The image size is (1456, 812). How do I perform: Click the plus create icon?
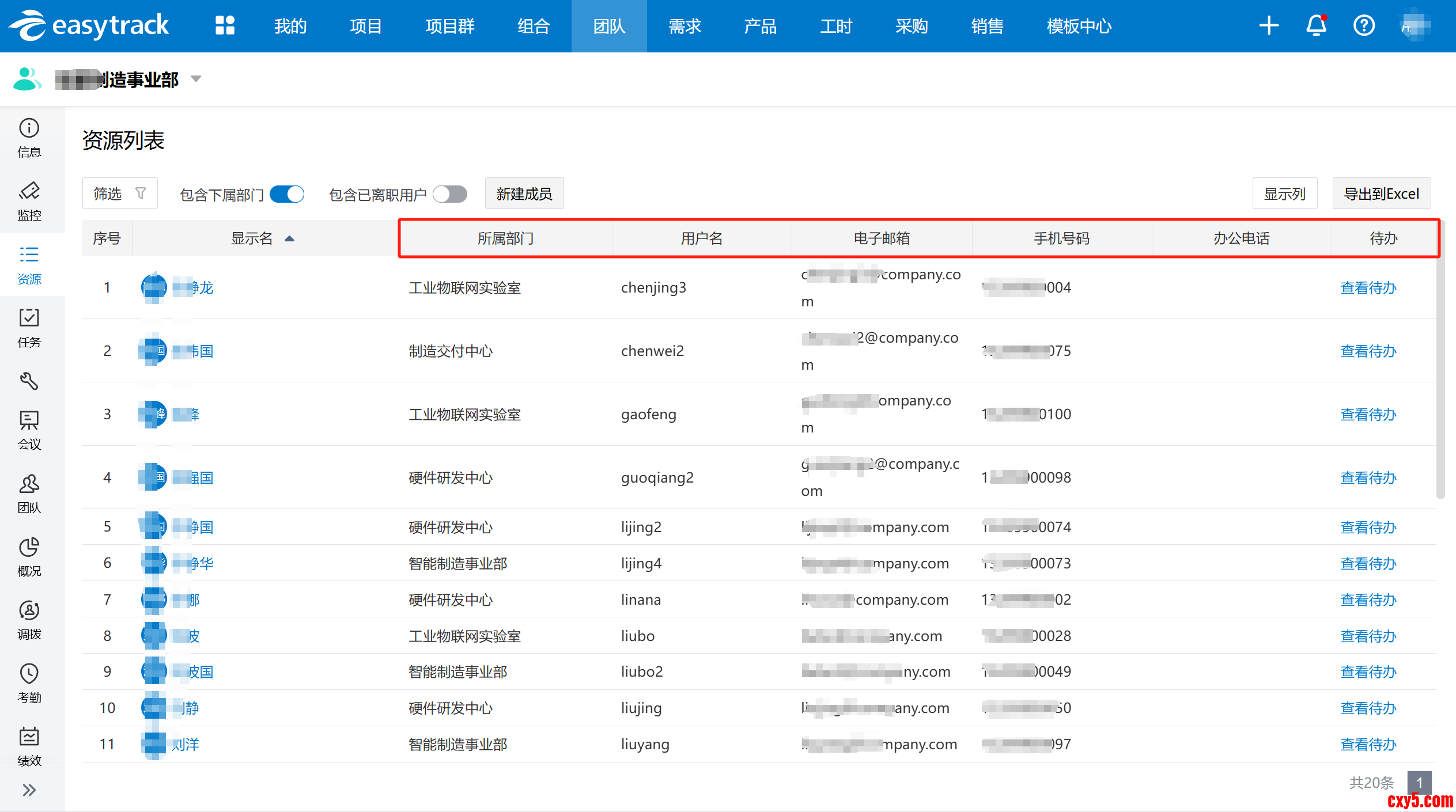[1269, 26]
